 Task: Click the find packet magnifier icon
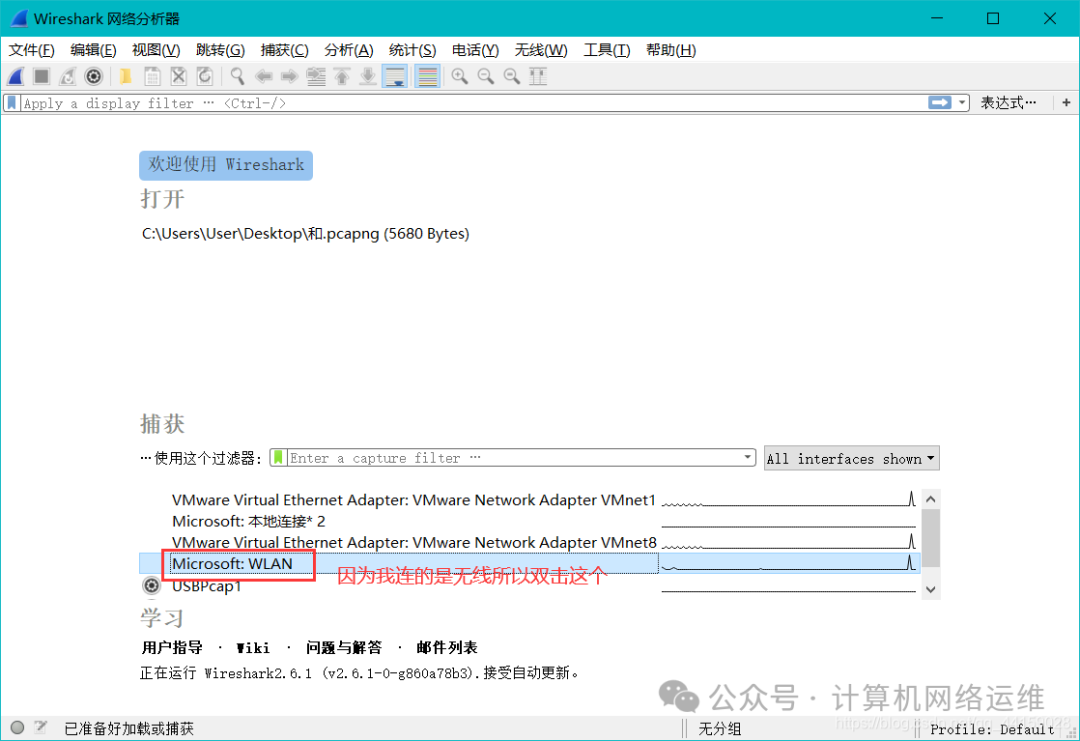pyautogui.click(x=237, y=76)
